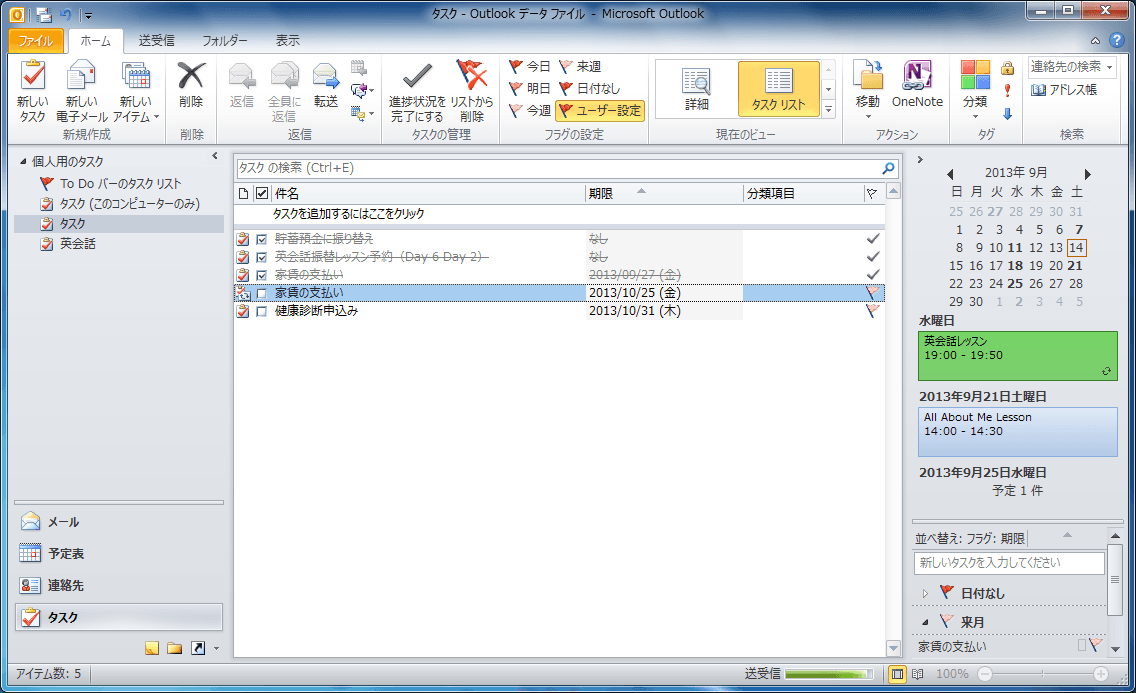This screenshot has height=693, width=1136.
Task: Open Outlook help question mark
Action: point(1117,41)
